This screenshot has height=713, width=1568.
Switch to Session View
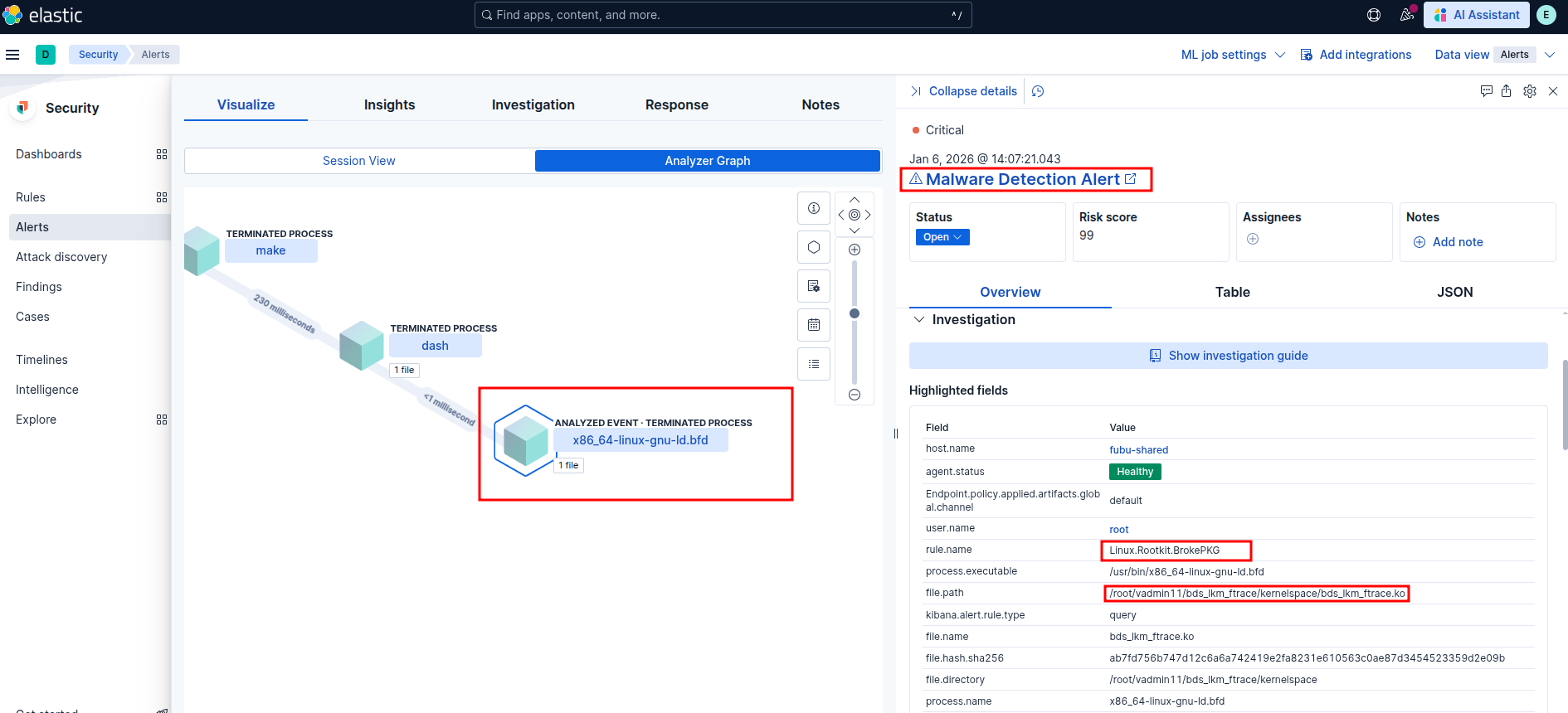pos(359,161)
